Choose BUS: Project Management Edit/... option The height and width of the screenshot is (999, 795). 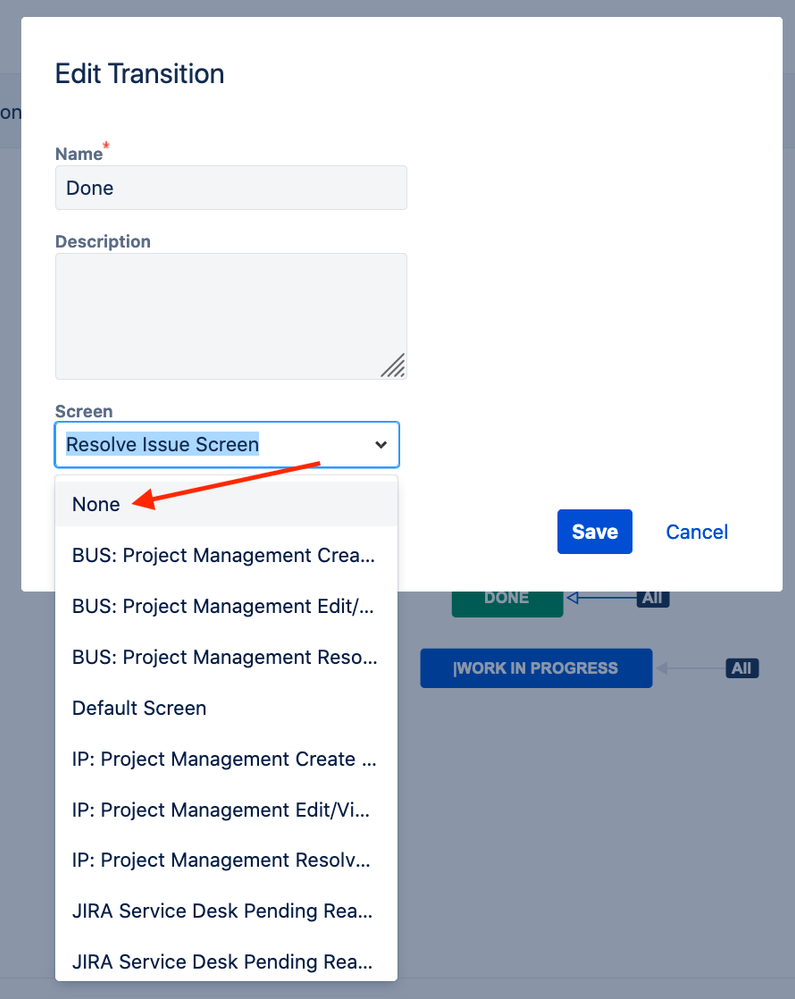(x=226, y=606)
